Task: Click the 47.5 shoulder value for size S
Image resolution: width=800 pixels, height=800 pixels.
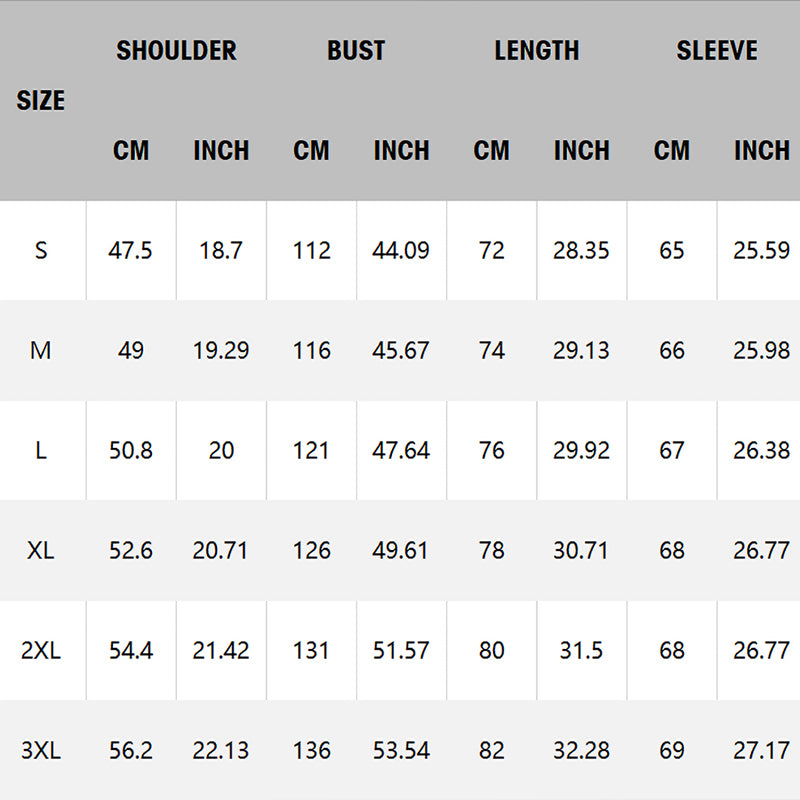Action: click(131, 250)
